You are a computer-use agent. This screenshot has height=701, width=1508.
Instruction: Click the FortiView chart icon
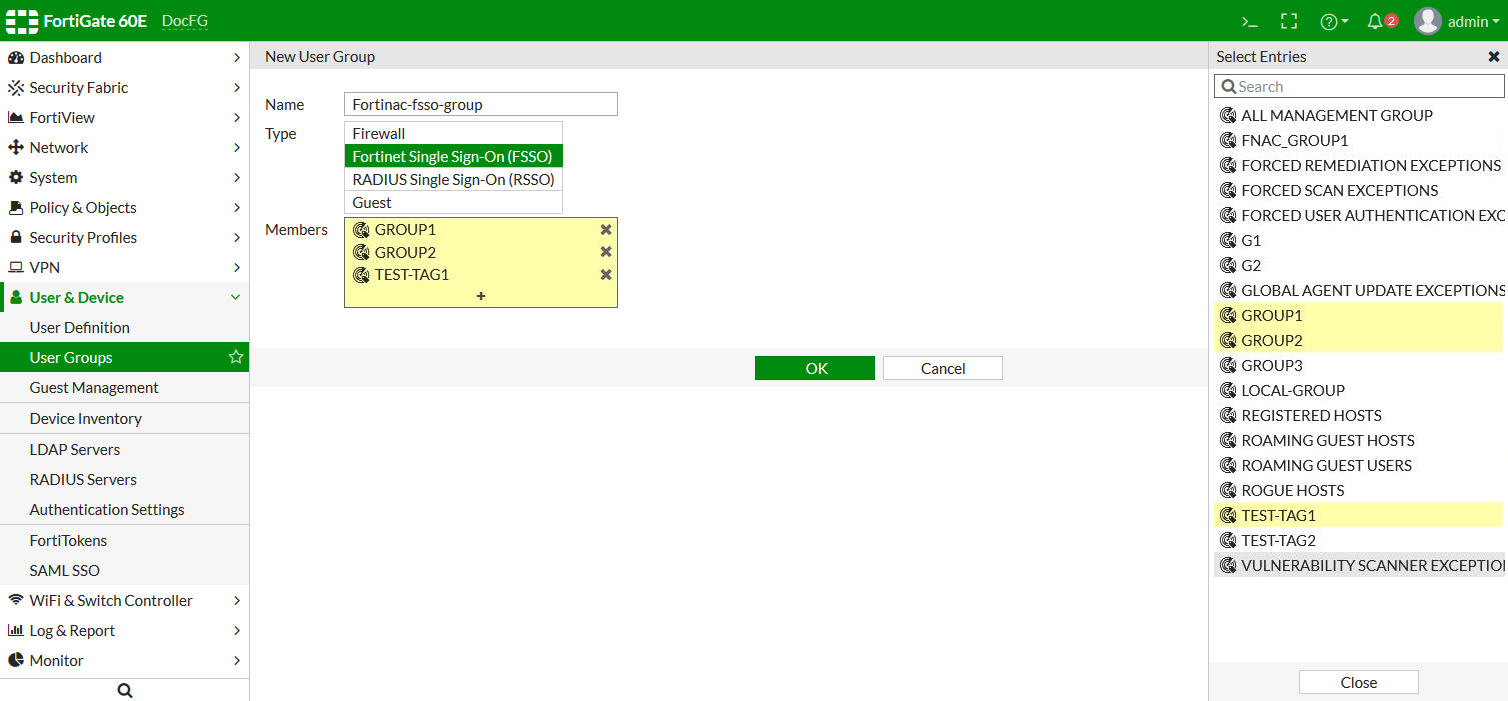coord(16,118)
